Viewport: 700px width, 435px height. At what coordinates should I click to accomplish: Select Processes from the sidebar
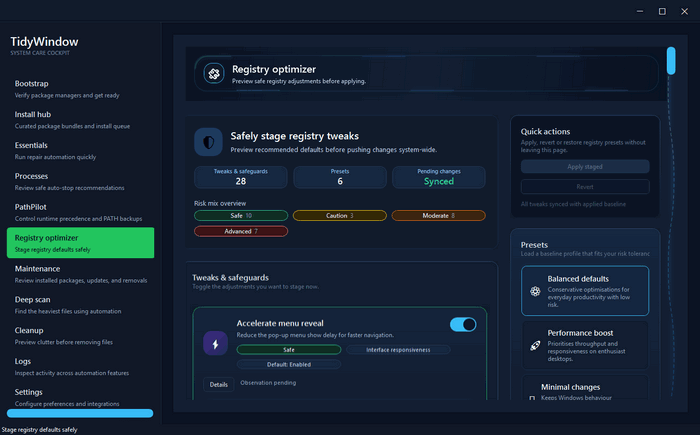[80, 181]
